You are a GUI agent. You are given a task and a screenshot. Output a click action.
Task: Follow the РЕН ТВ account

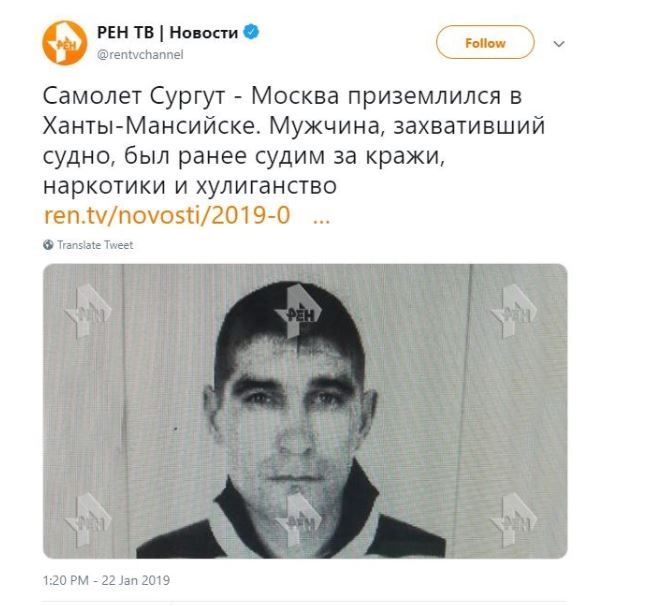[x=485, y=43]
